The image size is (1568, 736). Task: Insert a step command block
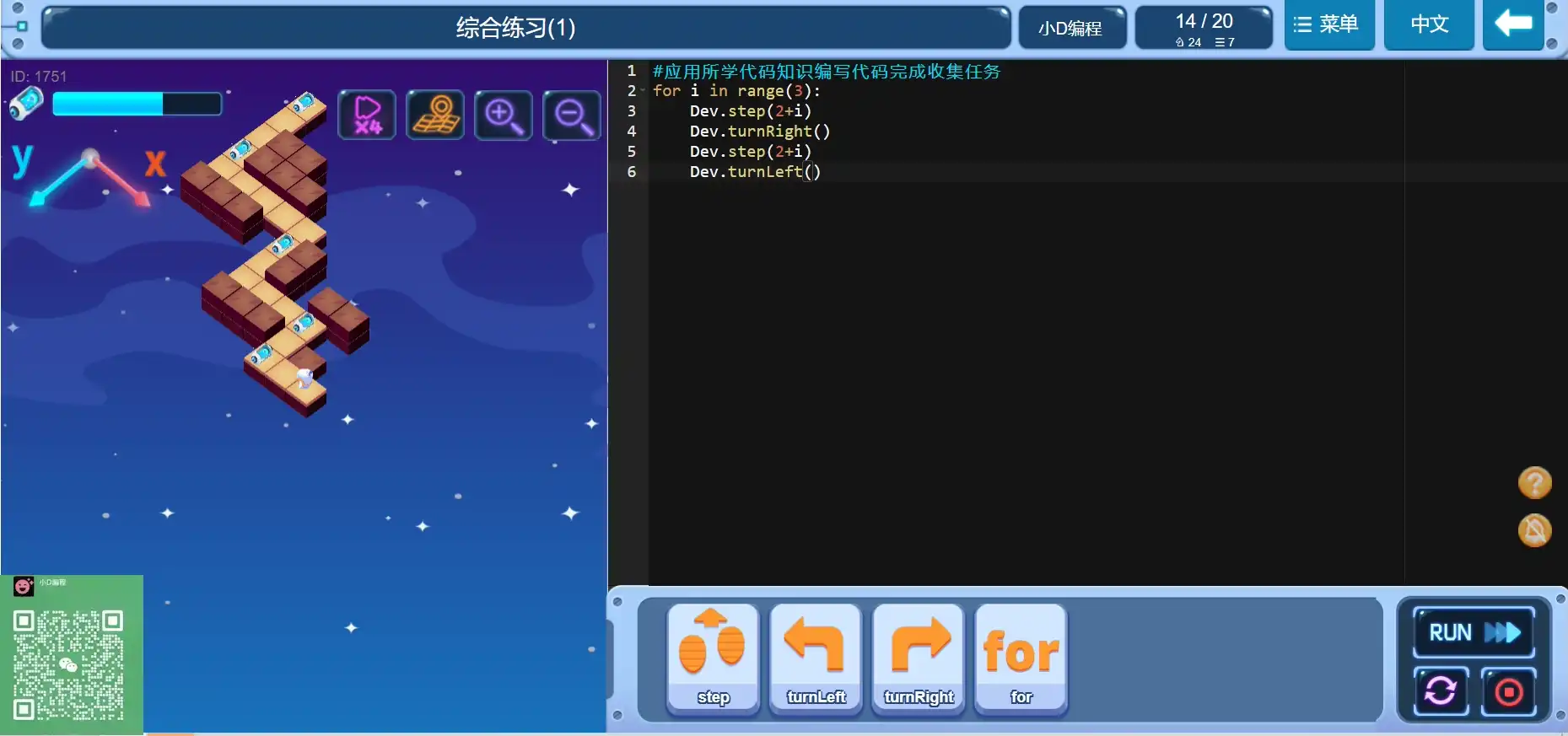[x=713, y=659]
